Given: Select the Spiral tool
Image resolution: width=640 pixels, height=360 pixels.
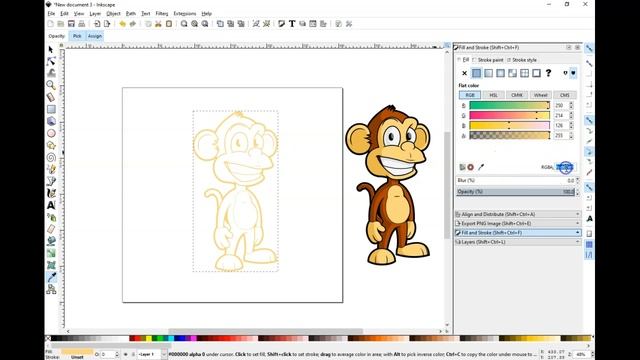Looking at the screenshot, I should pos(51,157).
